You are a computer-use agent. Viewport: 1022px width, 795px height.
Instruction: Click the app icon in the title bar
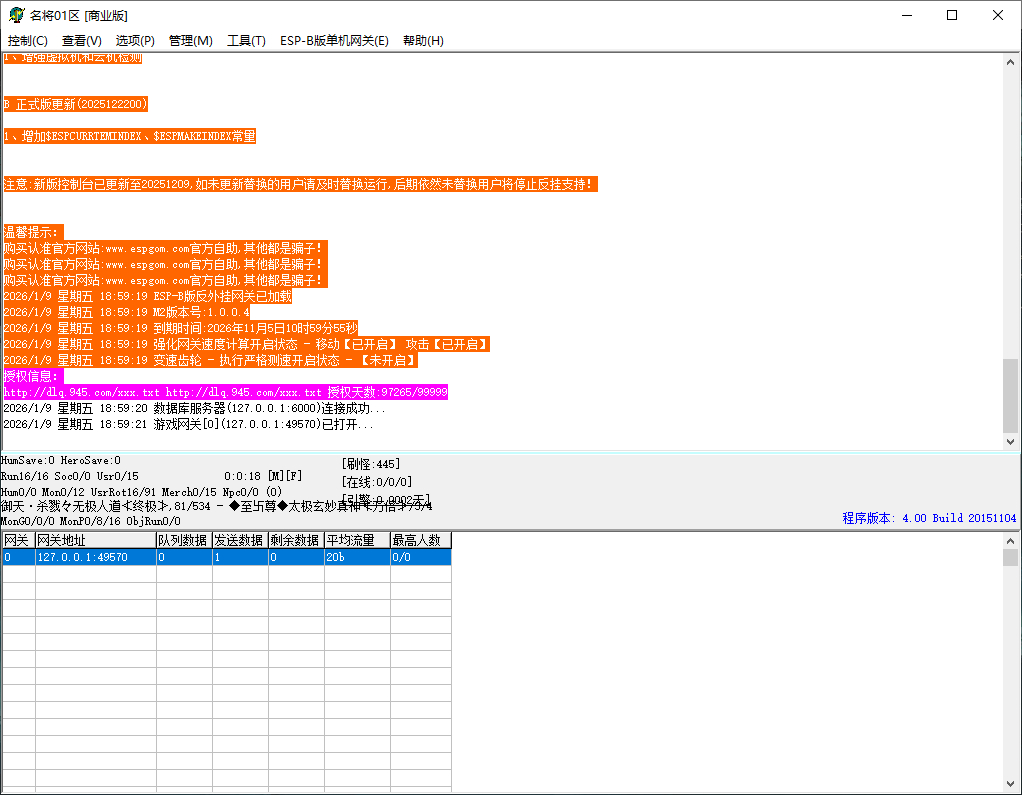(x=16, y=15)
